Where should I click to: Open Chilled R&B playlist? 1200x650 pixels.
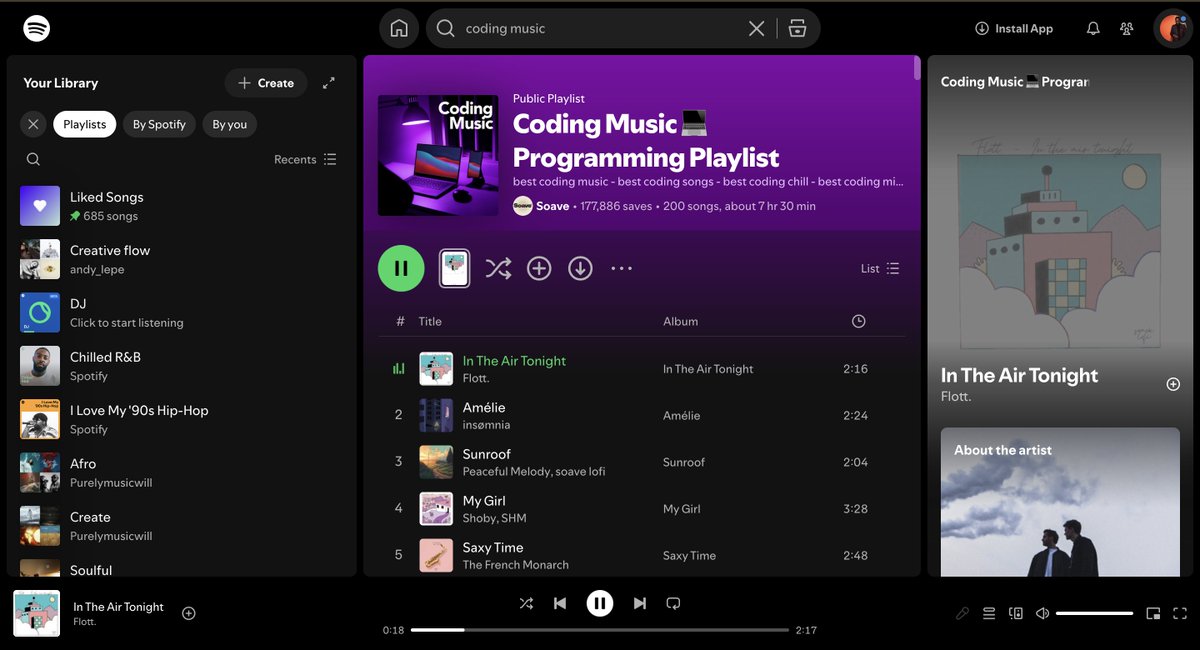pyautogui.click(x=182, y=366)
